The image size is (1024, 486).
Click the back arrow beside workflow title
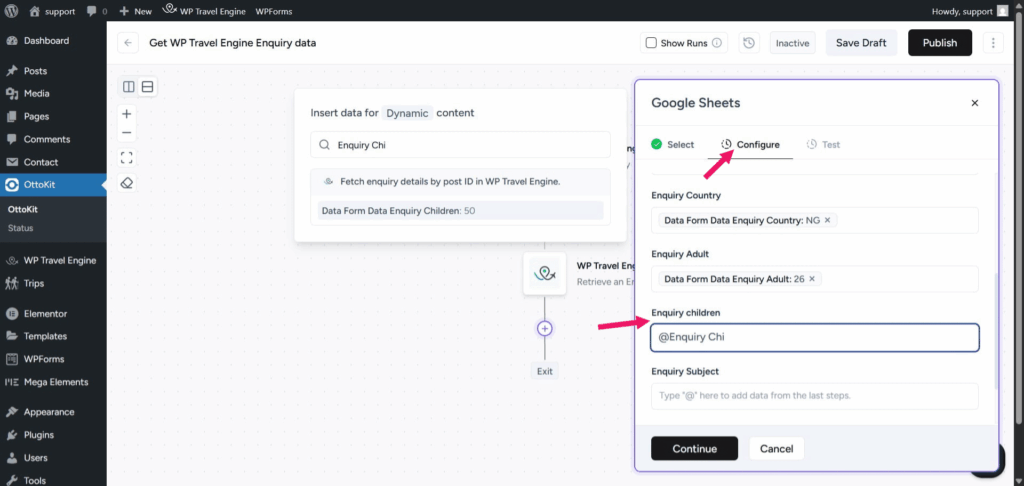pos(128,43)
